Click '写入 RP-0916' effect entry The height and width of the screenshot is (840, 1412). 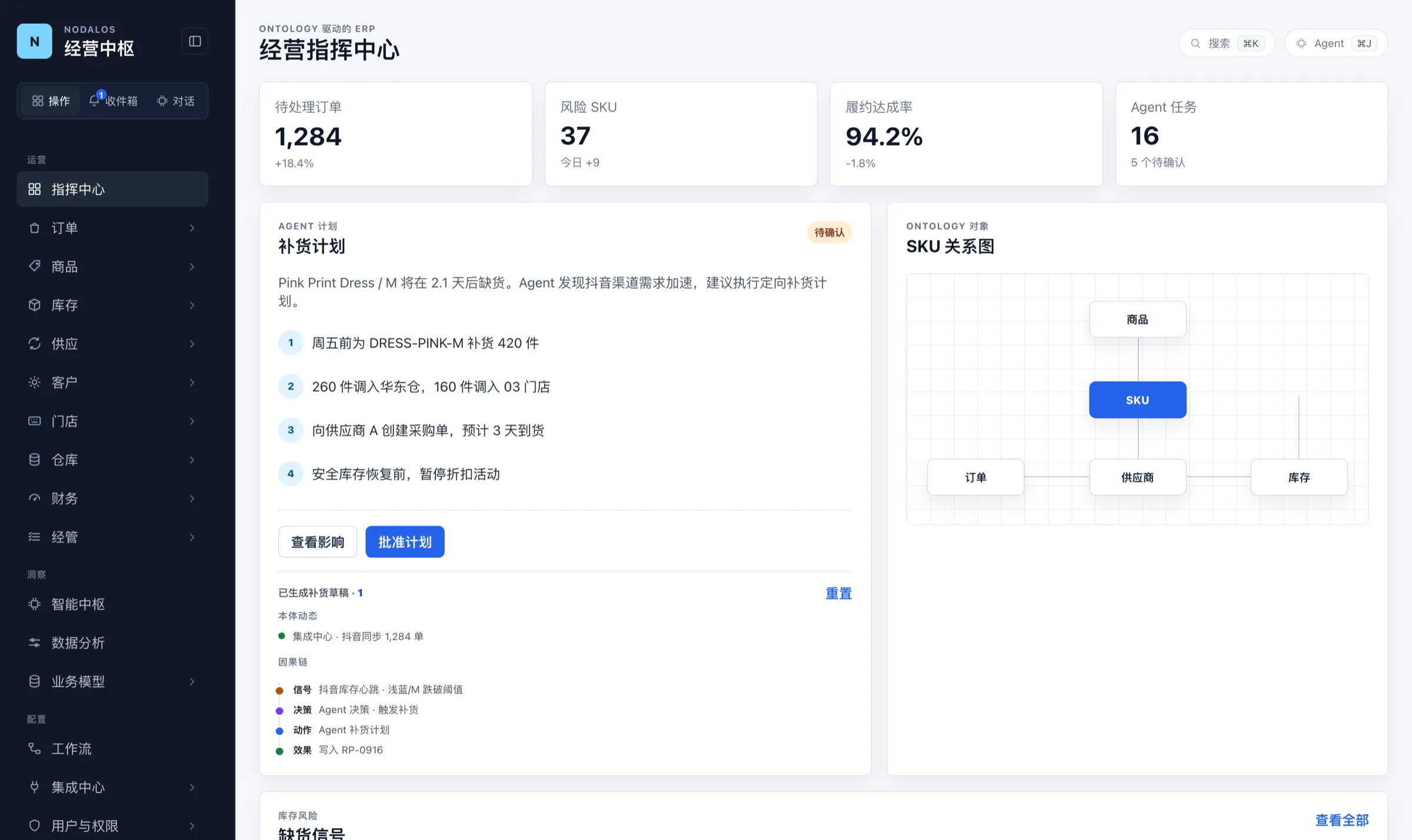(x=351, y=750)
